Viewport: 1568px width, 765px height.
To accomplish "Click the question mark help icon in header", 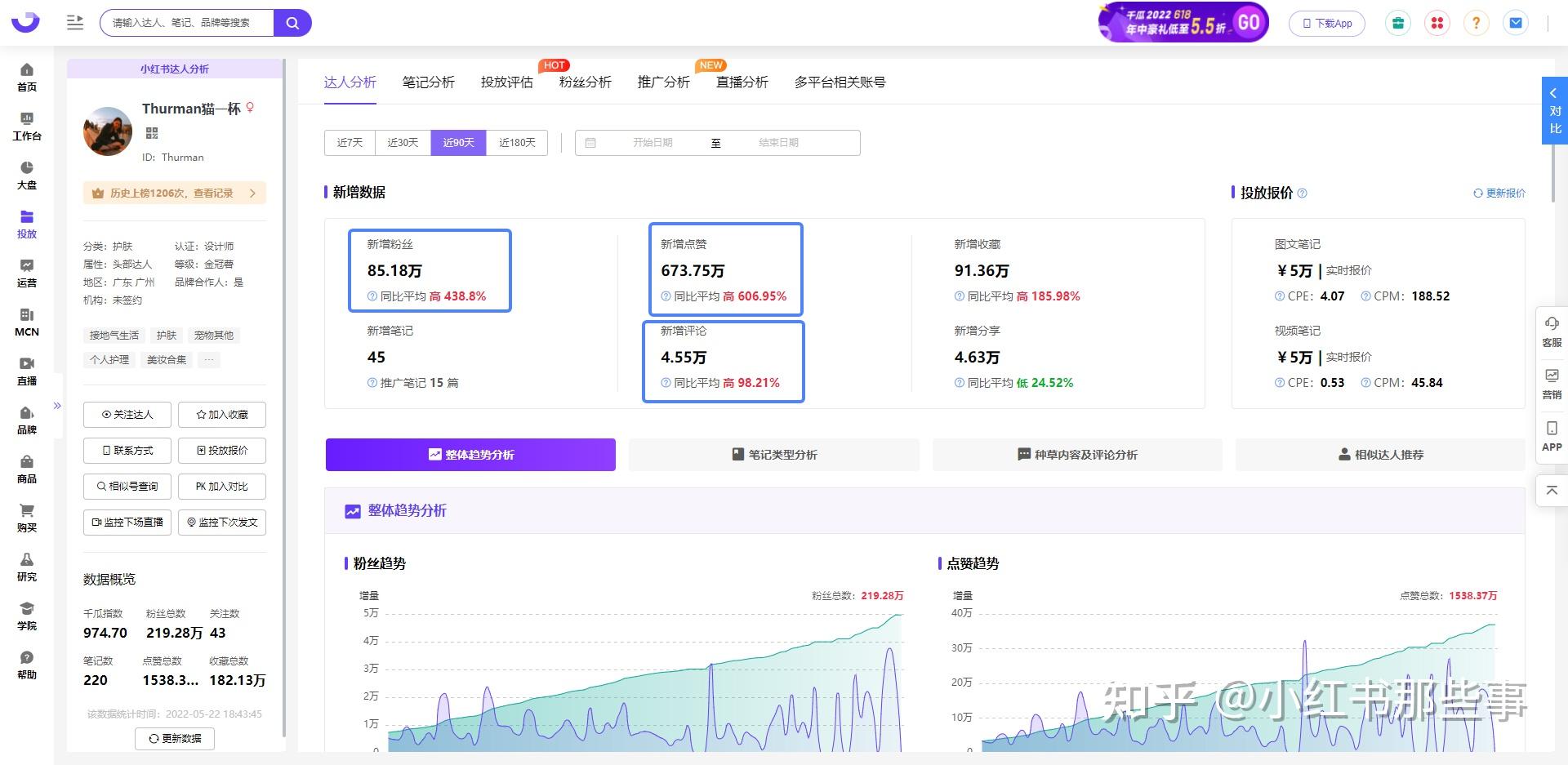I will pos(1476,23).
